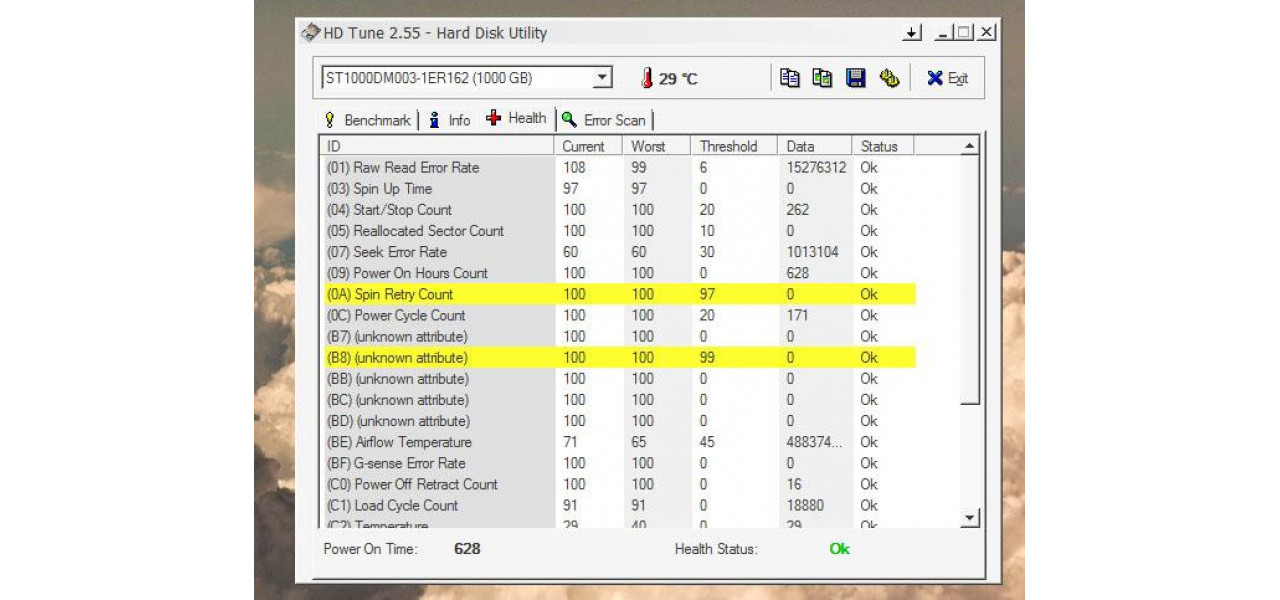Click the list scroll up arrow
Viewport: 1280px width, 600px height.
coord(969,146)
